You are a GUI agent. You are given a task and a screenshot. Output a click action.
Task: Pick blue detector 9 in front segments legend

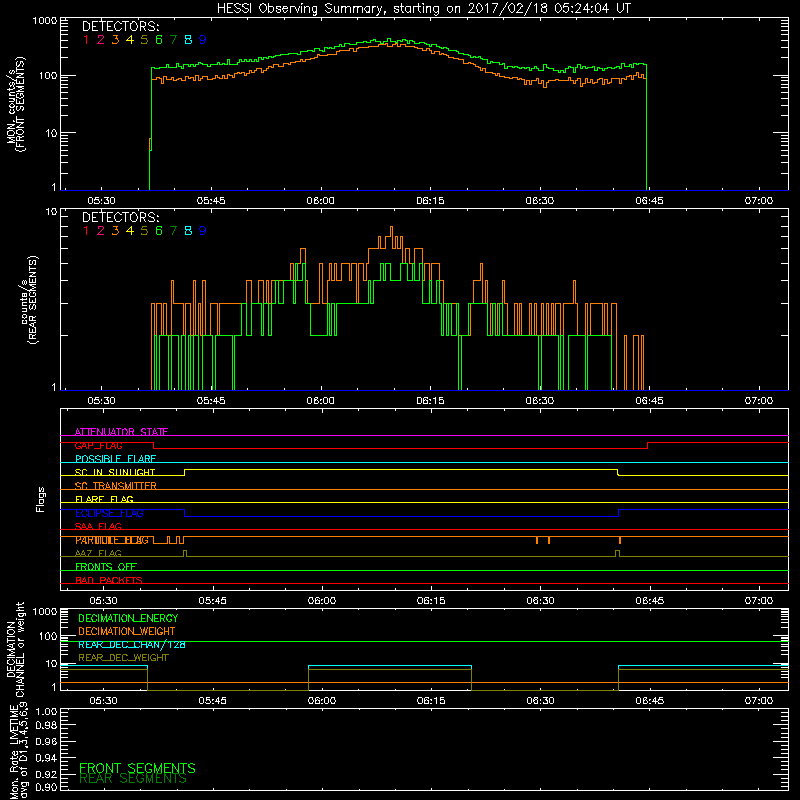click(x=203, y=40)
